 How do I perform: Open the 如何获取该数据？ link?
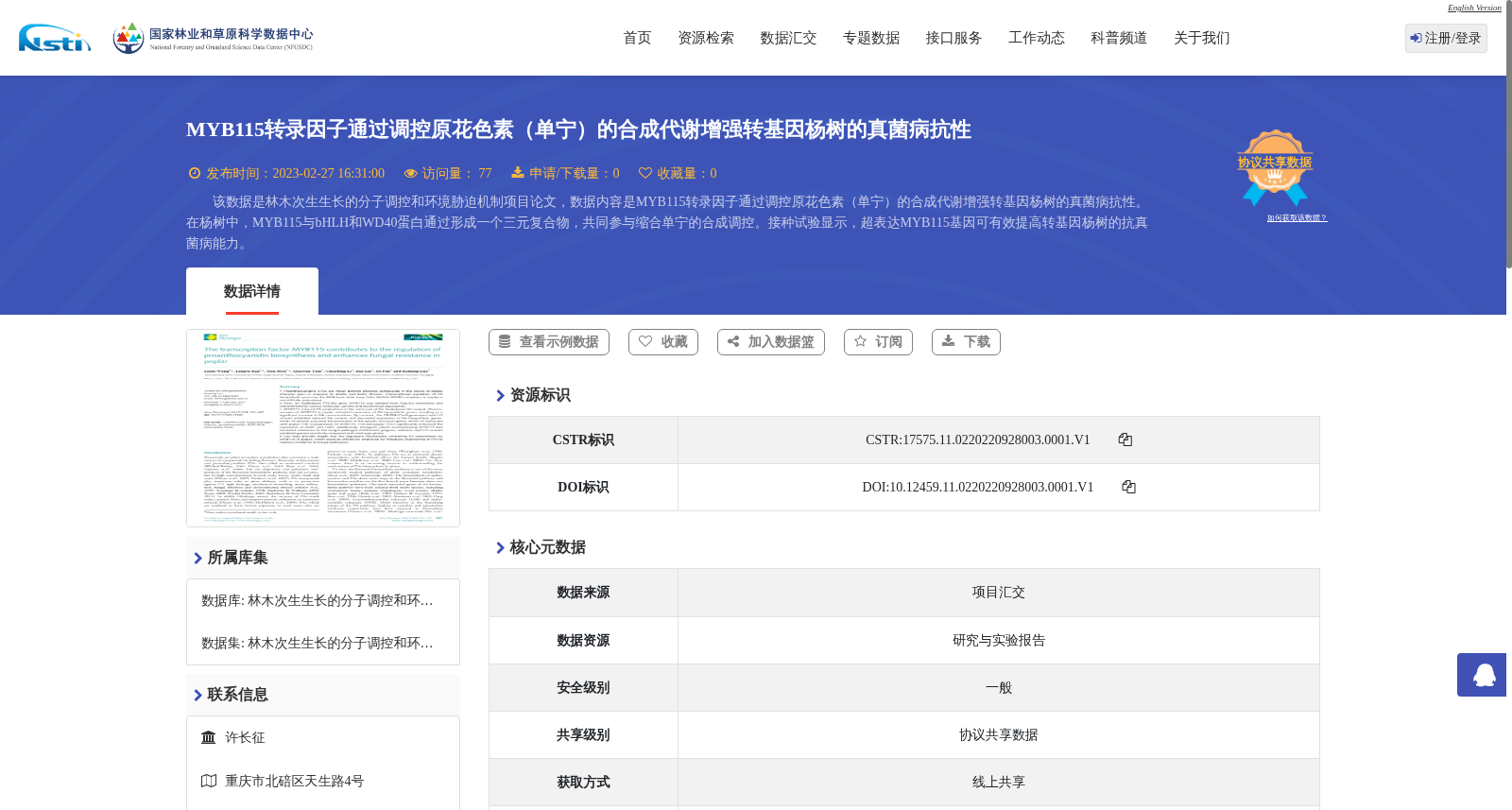pyautogui.click(x=1297, y=218)
